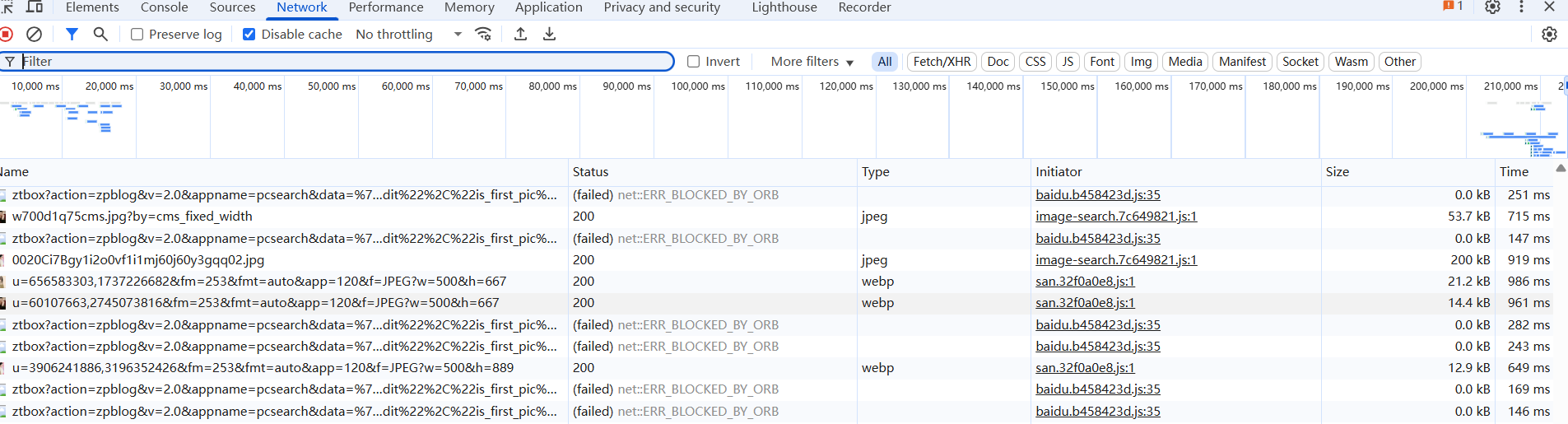Activate inspect element picker icon
The height and width of the screenshot is (424, 1568).
pyautogui.click(x=7, y=7)
